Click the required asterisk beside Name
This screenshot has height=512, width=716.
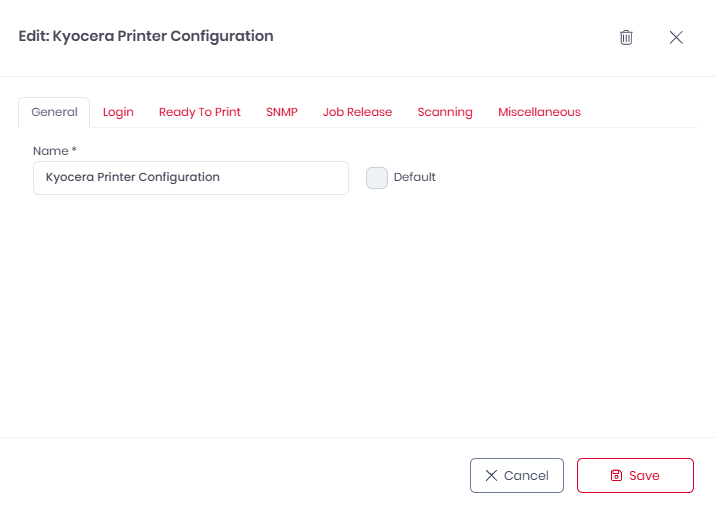[x=74, y=150]
